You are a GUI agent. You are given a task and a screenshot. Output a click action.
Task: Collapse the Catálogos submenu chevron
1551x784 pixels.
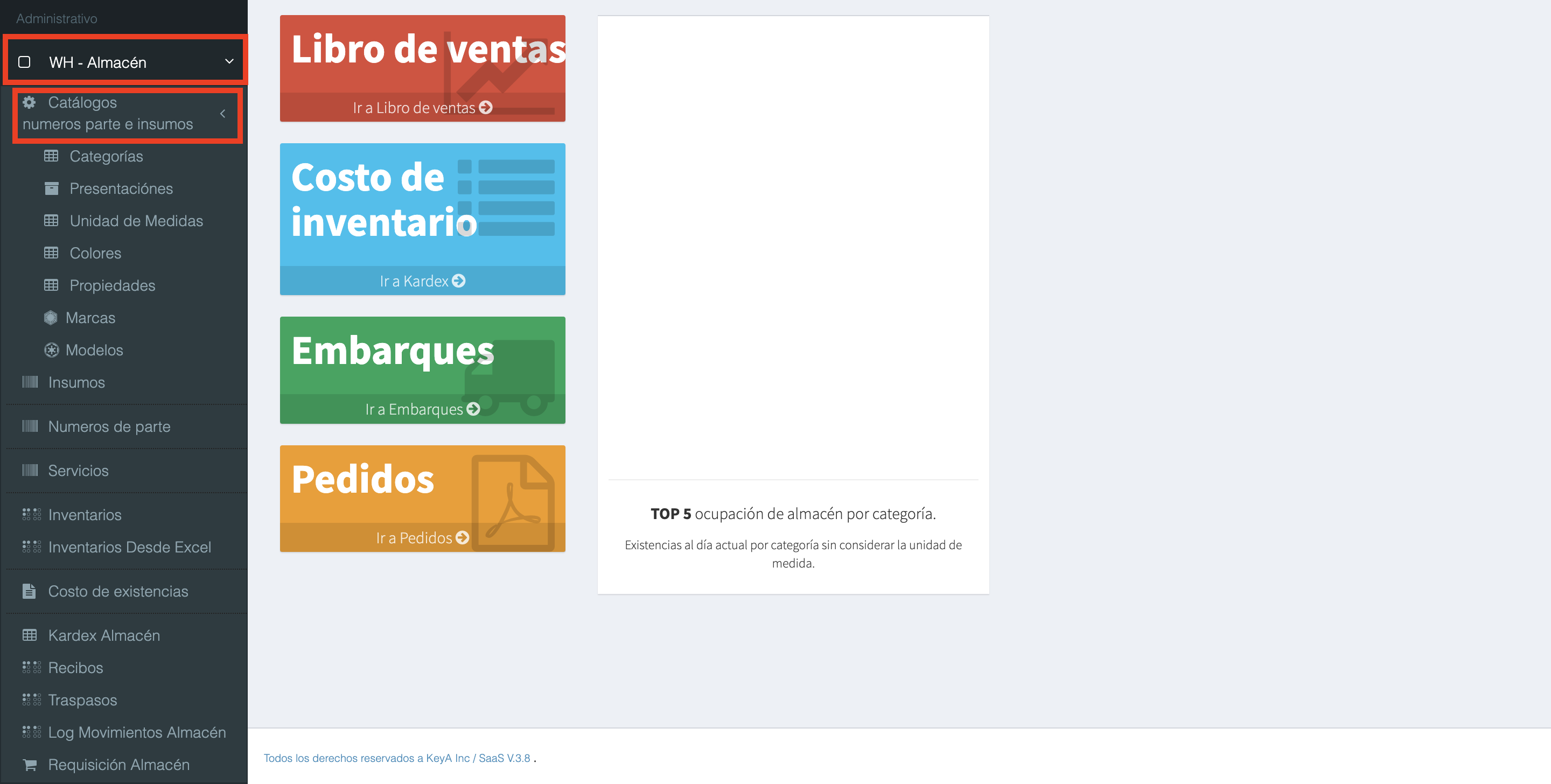[x=223, y=113]
